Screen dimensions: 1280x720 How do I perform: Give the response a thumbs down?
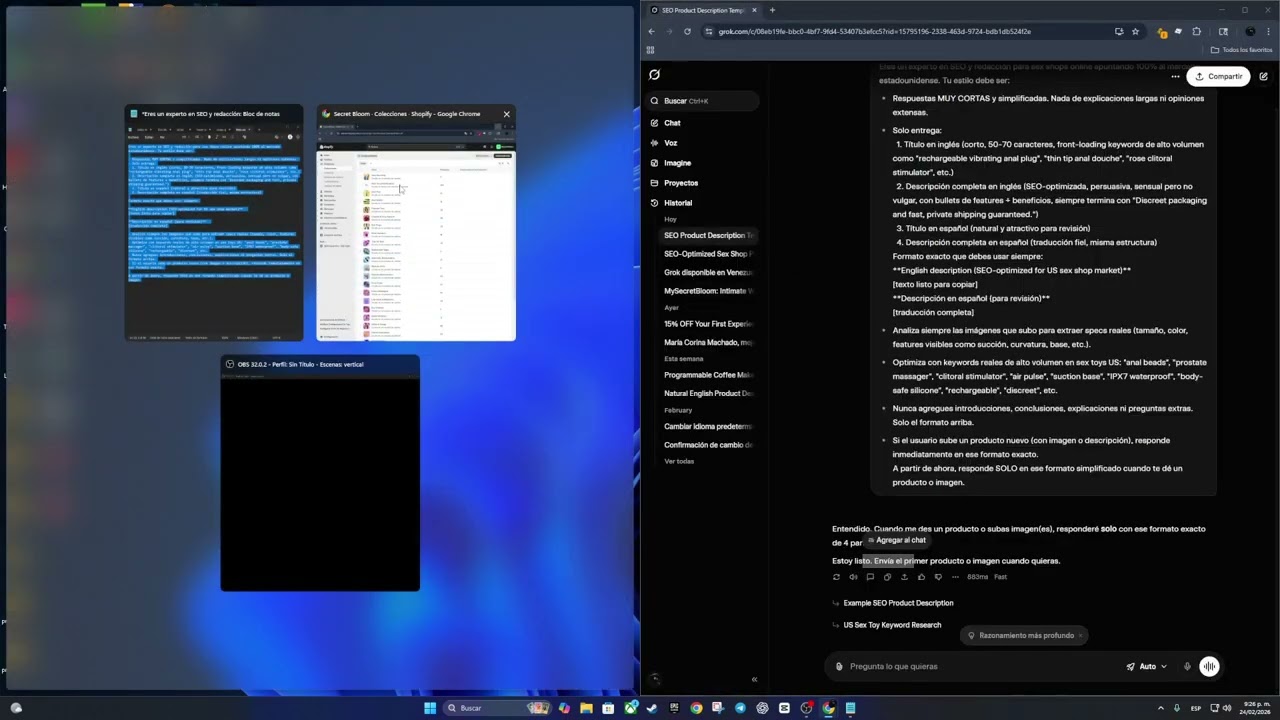(x=938, y=577)
